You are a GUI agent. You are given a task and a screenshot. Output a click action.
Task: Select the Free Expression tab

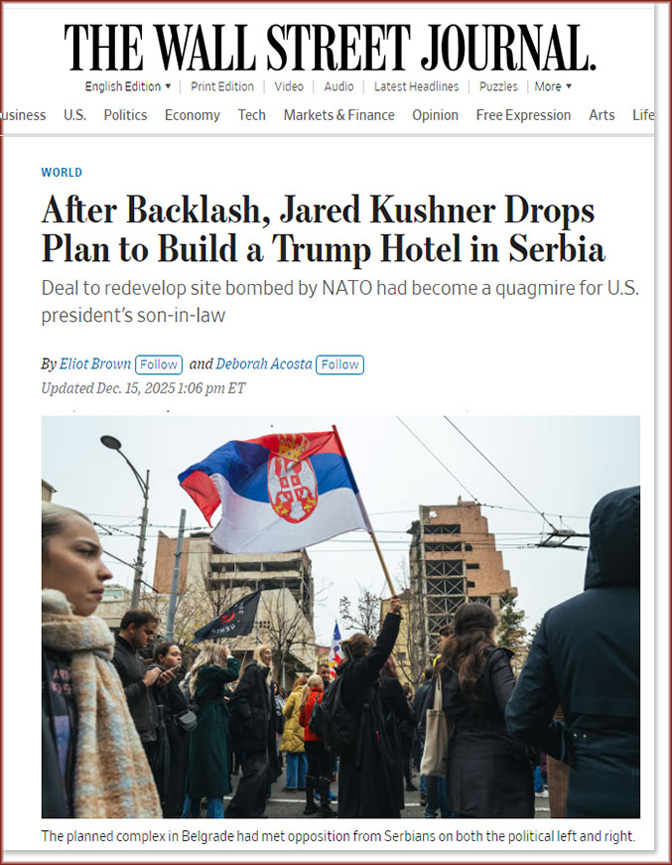coord(523,115)
